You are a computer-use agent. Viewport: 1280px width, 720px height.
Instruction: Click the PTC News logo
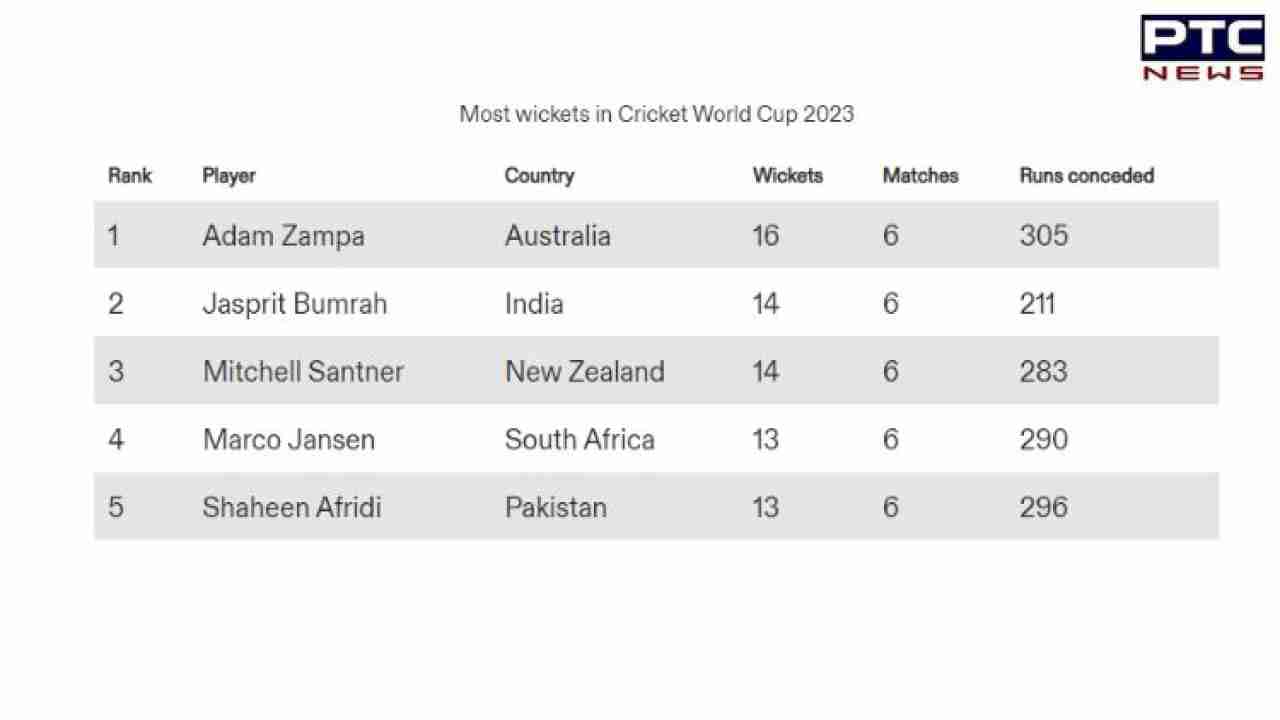pos(1202,47)
